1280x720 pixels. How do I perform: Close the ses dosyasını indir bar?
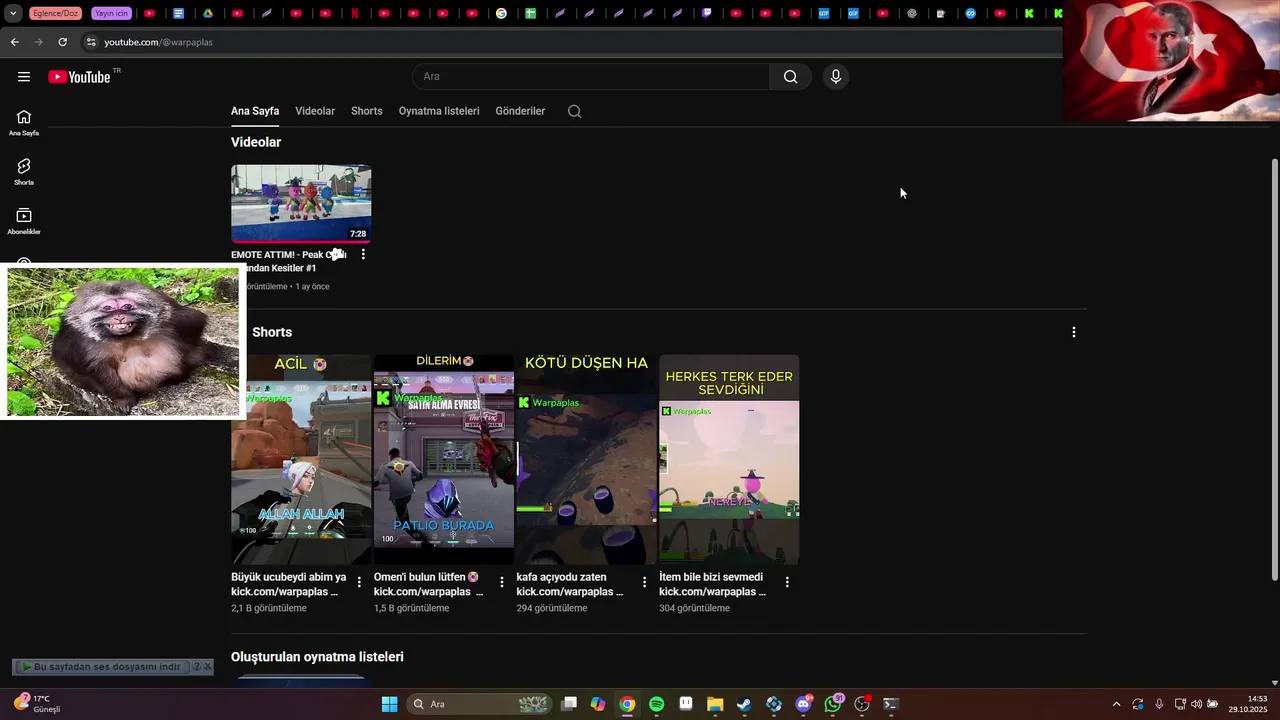(x=208, y=667)
